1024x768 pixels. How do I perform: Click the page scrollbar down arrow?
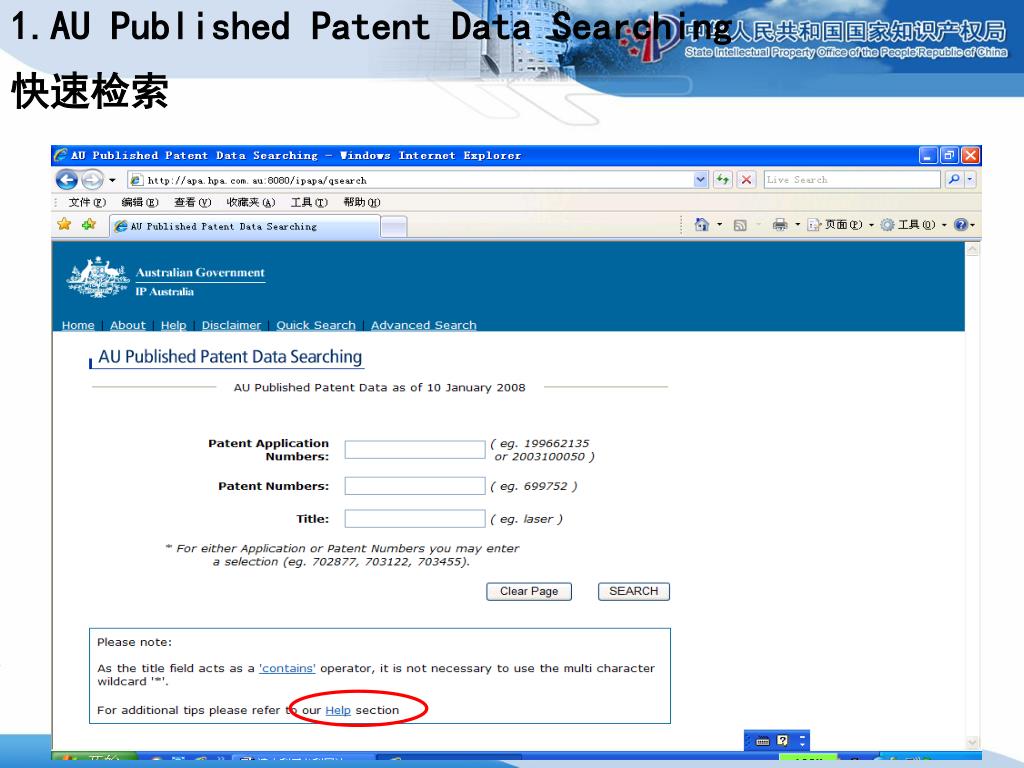click(x=972, y=743)
